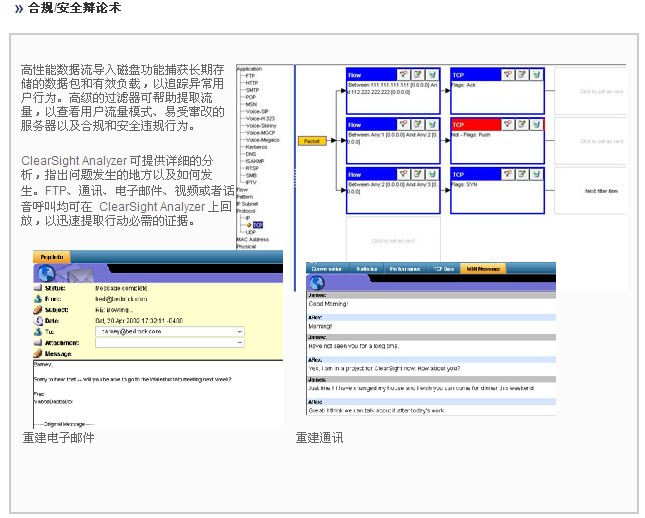Click the globe icon in the MSN message panel
The width and height of the screenshot is (645, 518).
click(x=317, y=283)
